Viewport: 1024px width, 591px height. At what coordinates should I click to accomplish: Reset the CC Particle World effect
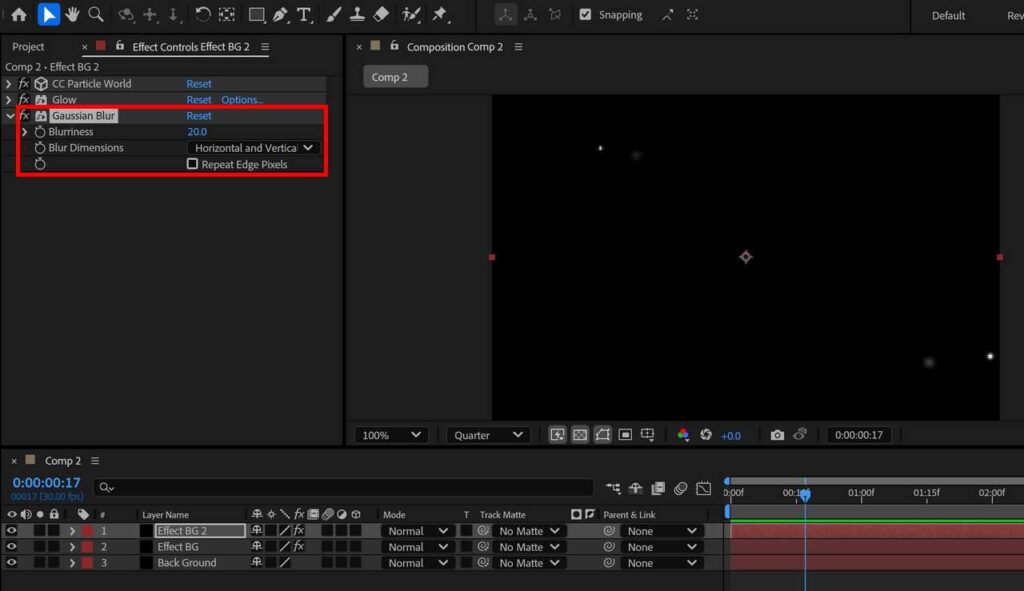[x=199, y=84]
